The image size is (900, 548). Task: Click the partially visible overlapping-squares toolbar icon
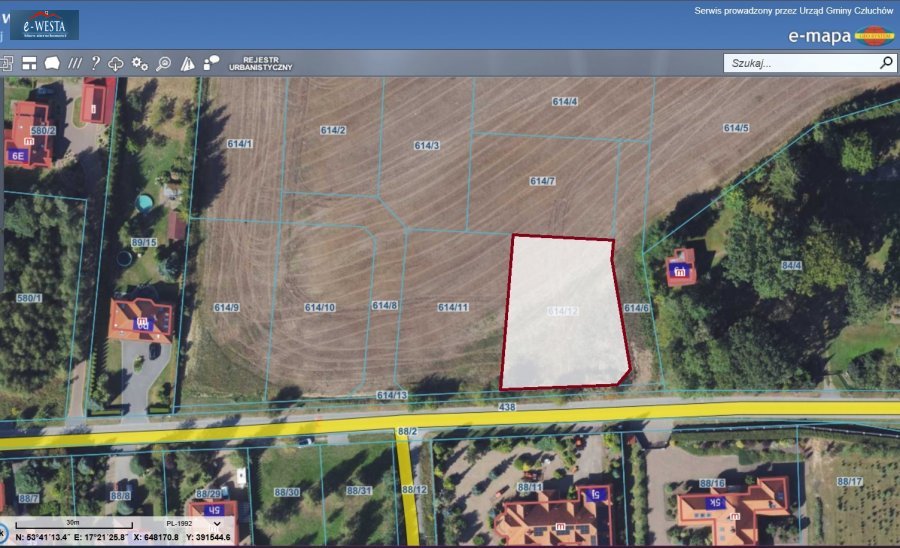tap(6, 63)
